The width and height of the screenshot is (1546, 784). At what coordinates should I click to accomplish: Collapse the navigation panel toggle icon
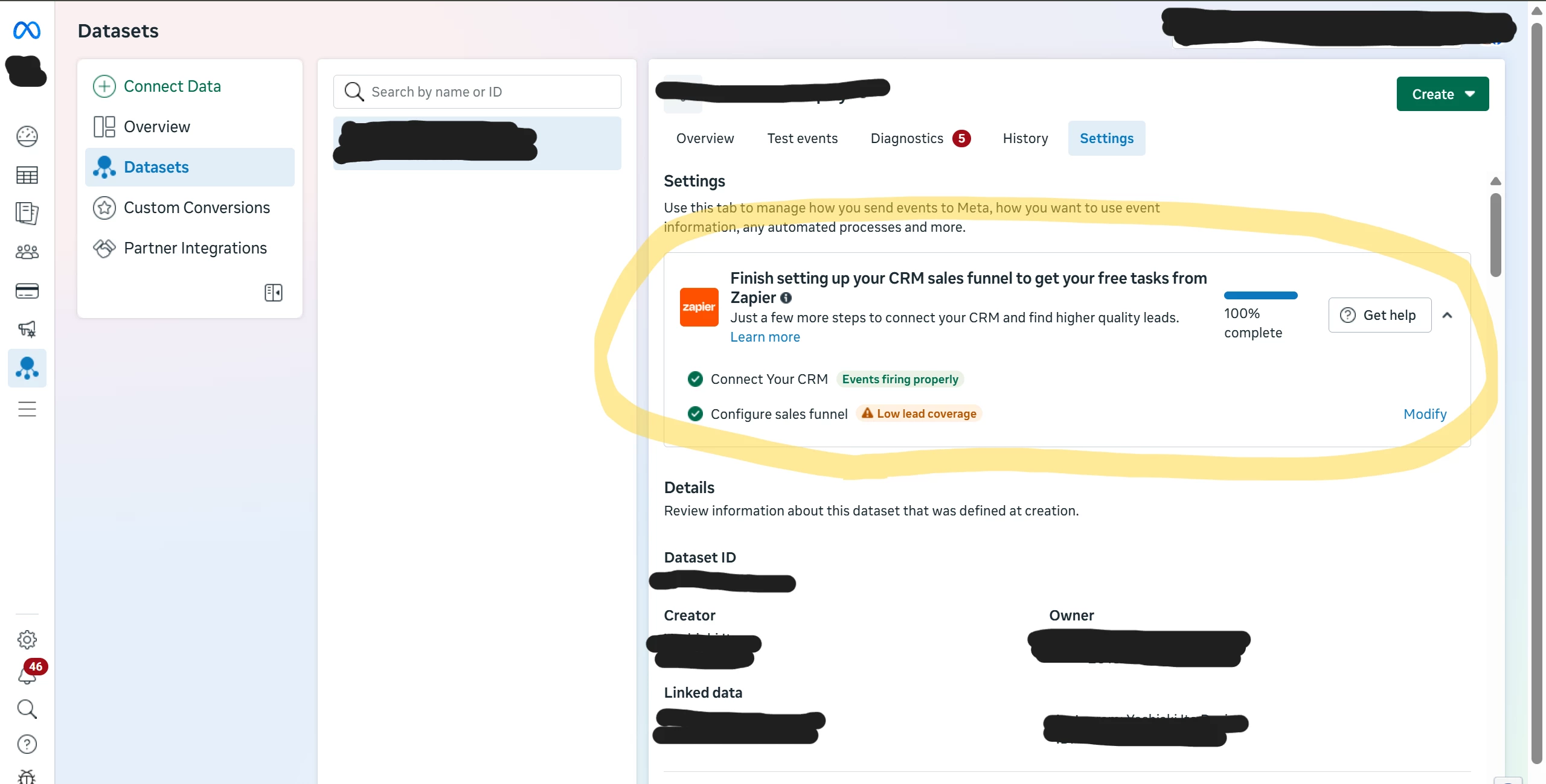[x=274, y=293]
